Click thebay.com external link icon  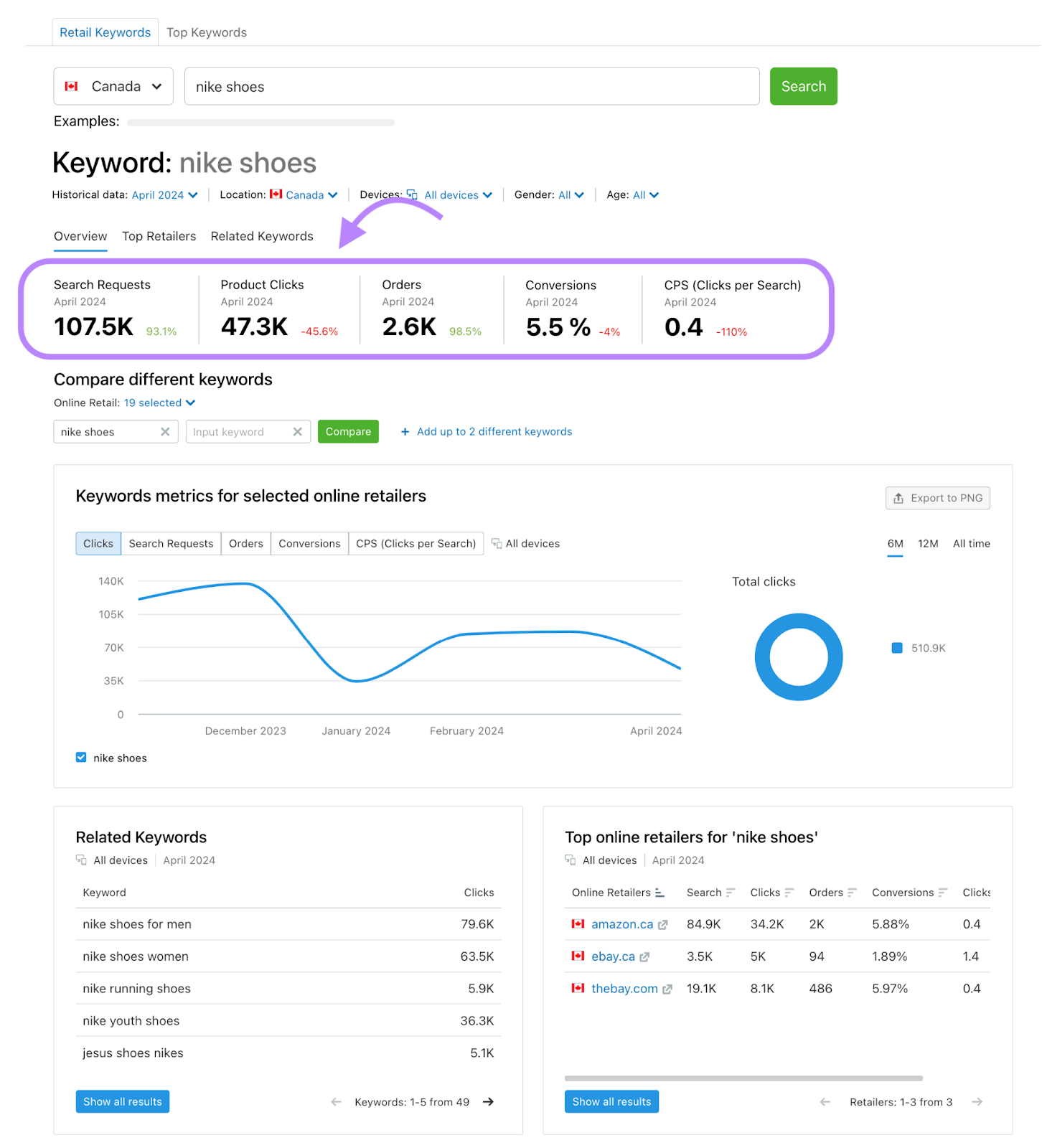click(667, 989)
